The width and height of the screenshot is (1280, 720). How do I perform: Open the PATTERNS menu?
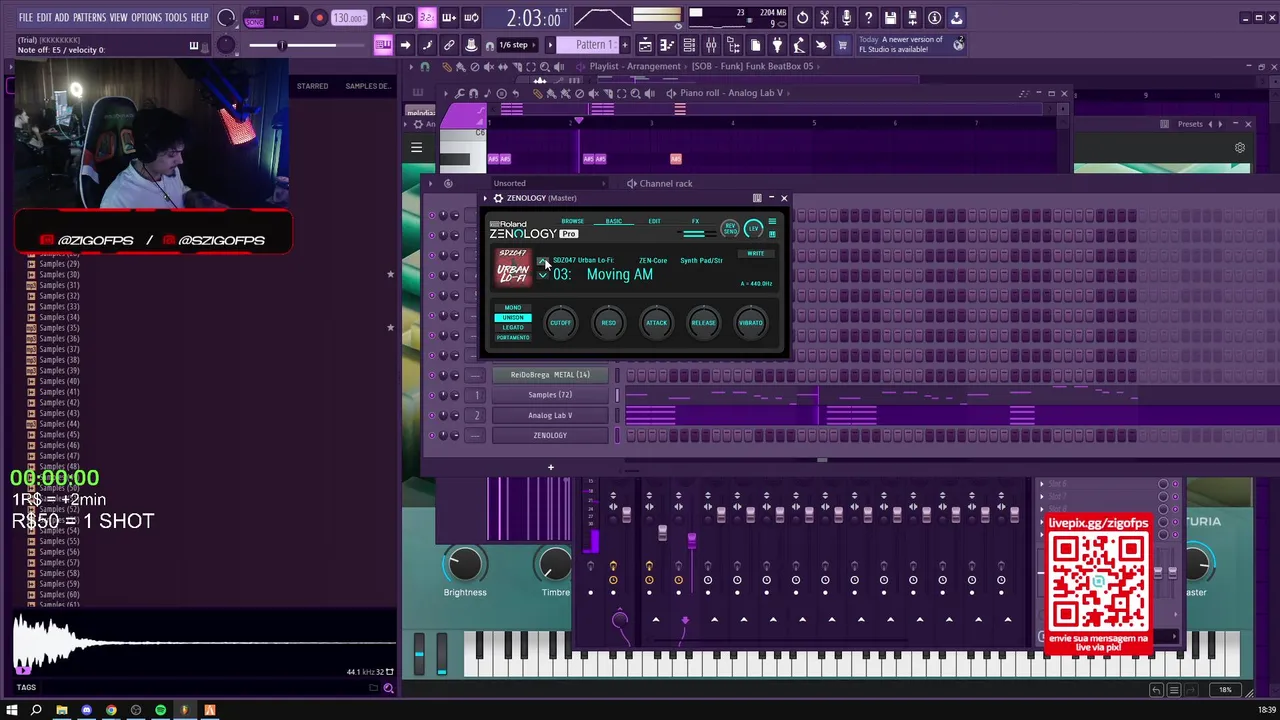89,18
